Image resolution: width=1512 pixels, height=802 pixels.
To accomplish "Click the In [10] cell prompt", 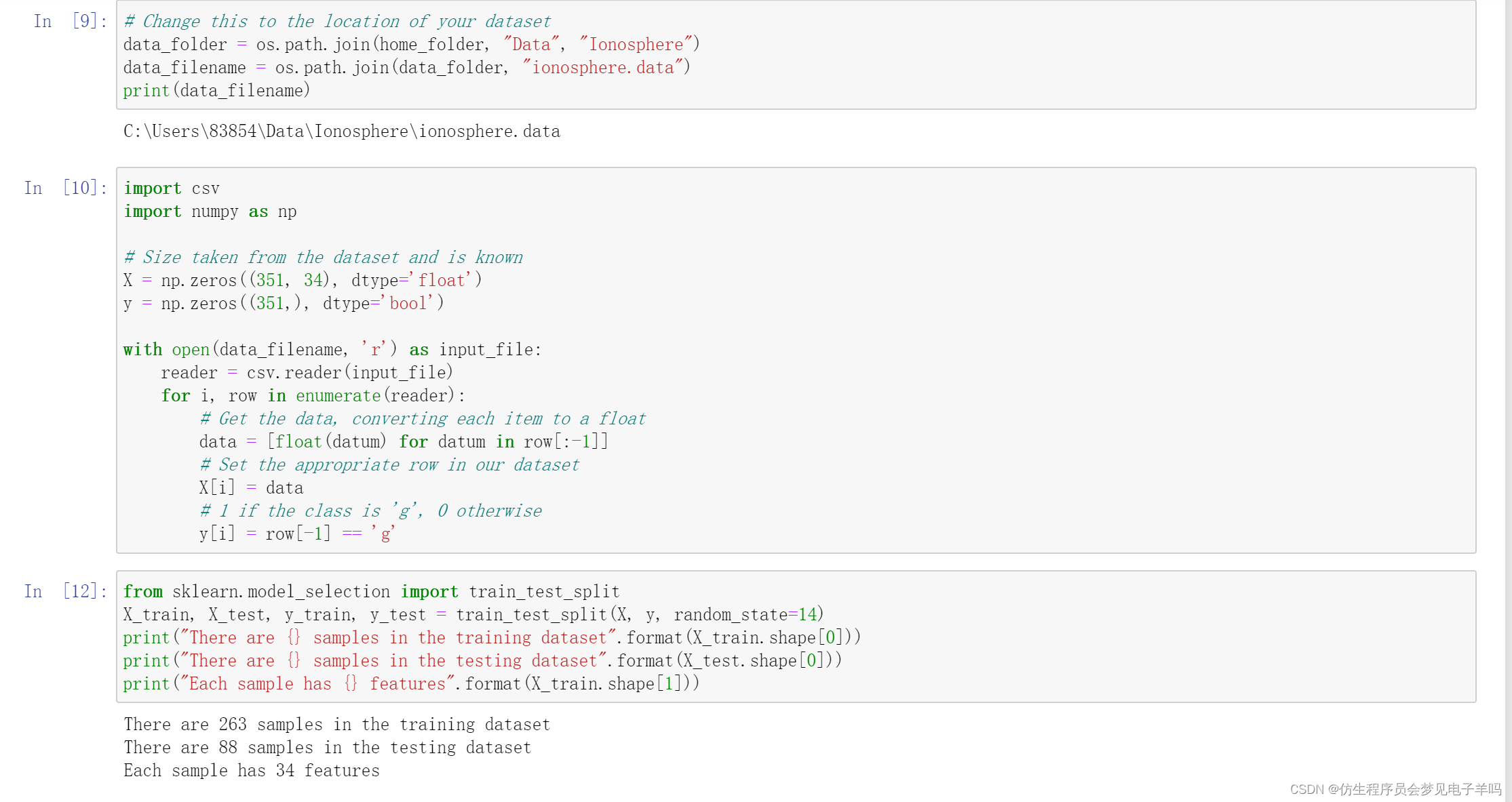I will coord(66,188).
